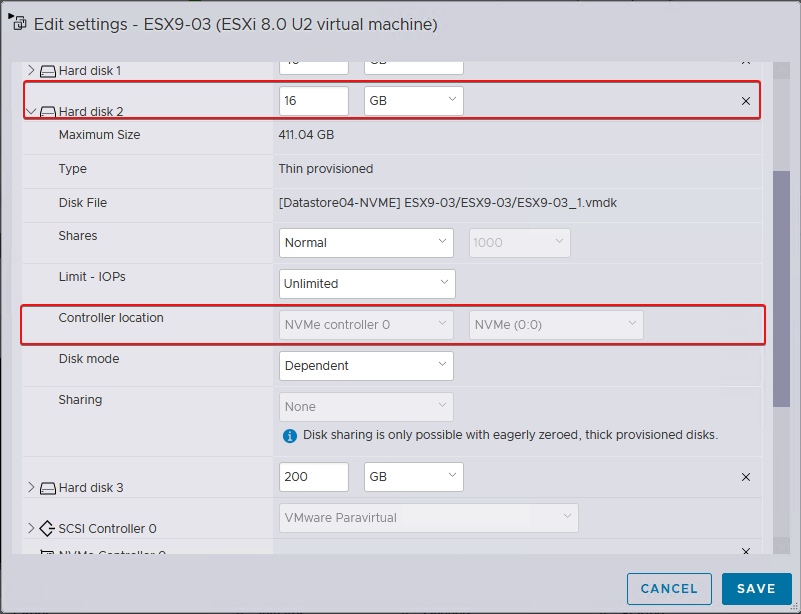801x614 pixels.
Task: Open the Limit - IOPs Unlimited dropdown
Action: click(366, 283)
